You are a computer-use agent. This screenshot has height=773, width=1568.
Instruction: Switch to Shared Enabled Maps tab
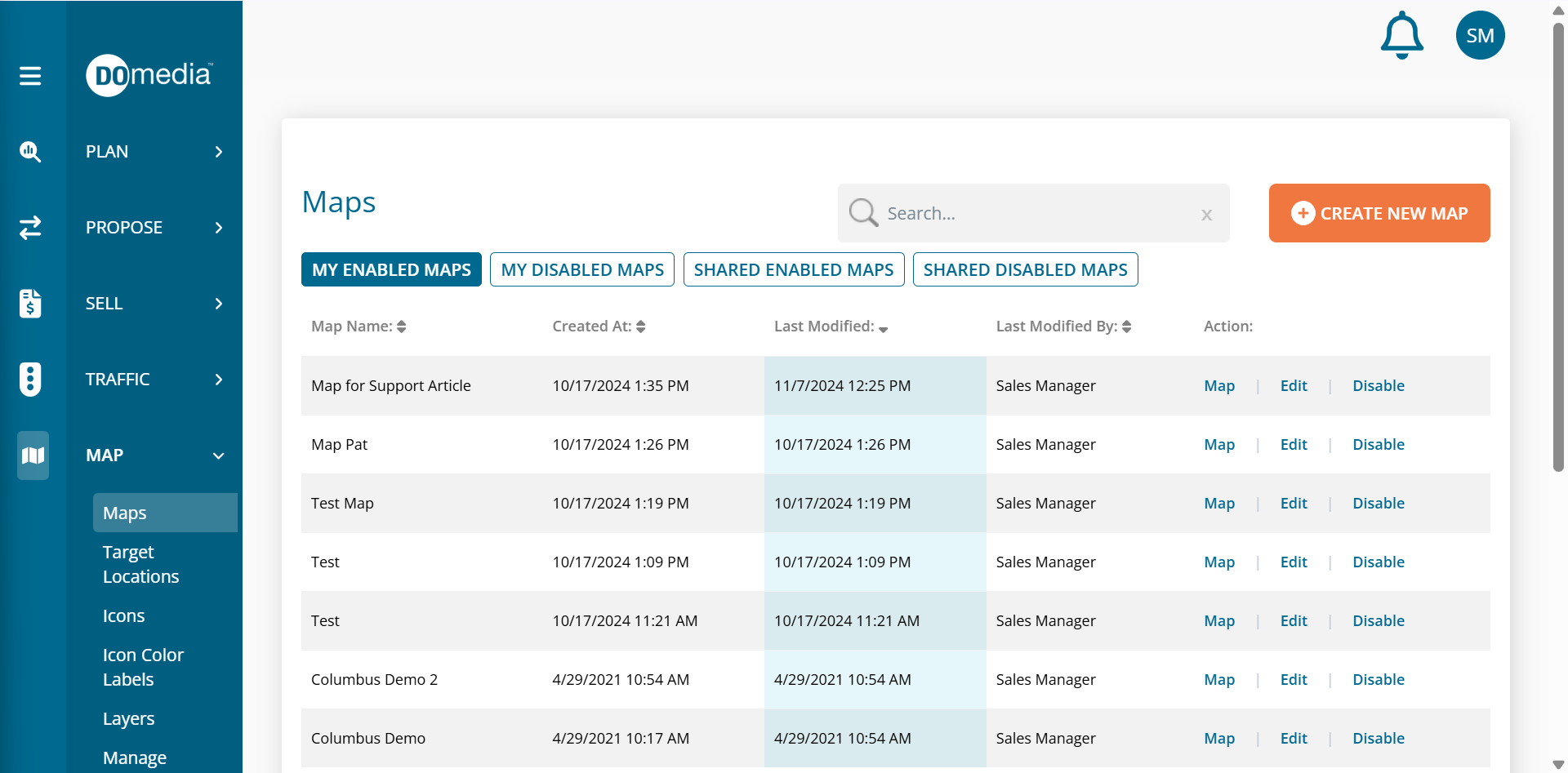[793, 270]
